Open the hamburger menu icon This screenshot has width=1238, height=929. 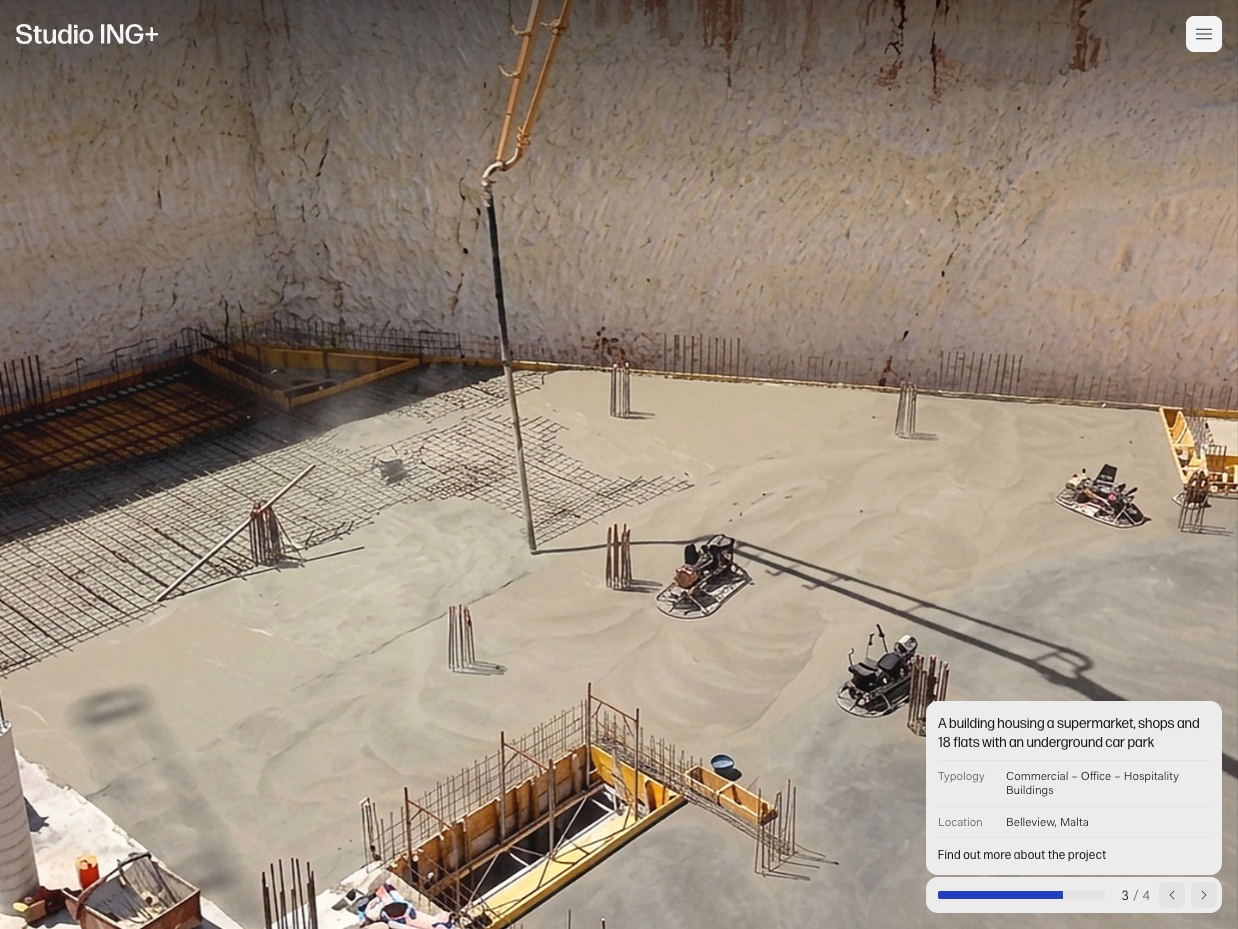click(x=1203, y=34)
